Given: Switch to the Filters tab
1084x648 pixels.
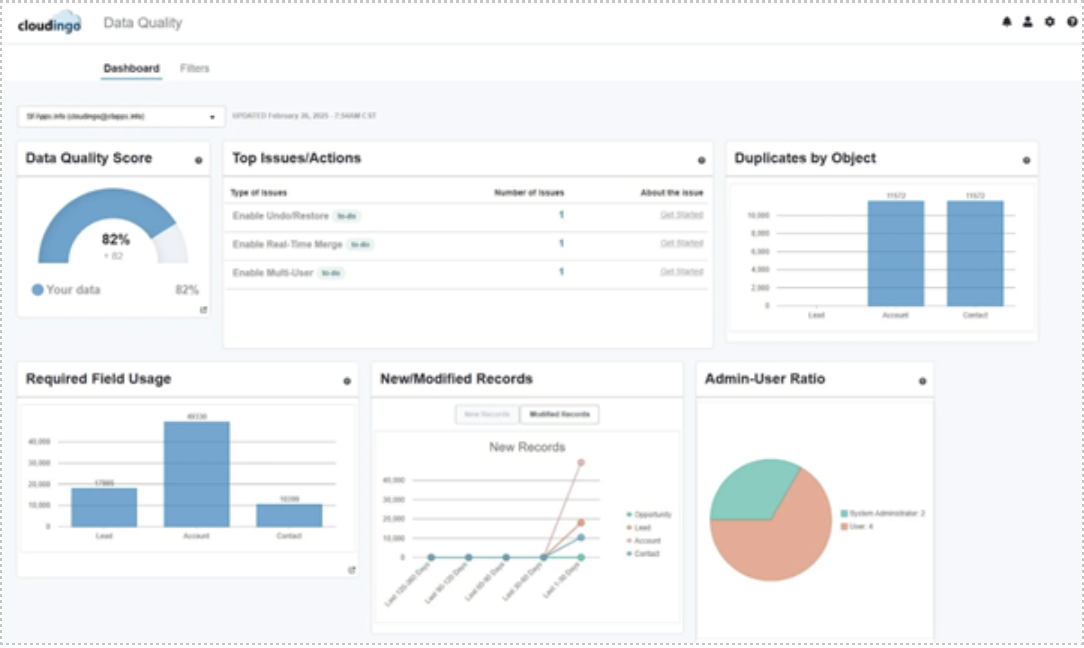Looking at the screenshot, I should coord(194,69).
